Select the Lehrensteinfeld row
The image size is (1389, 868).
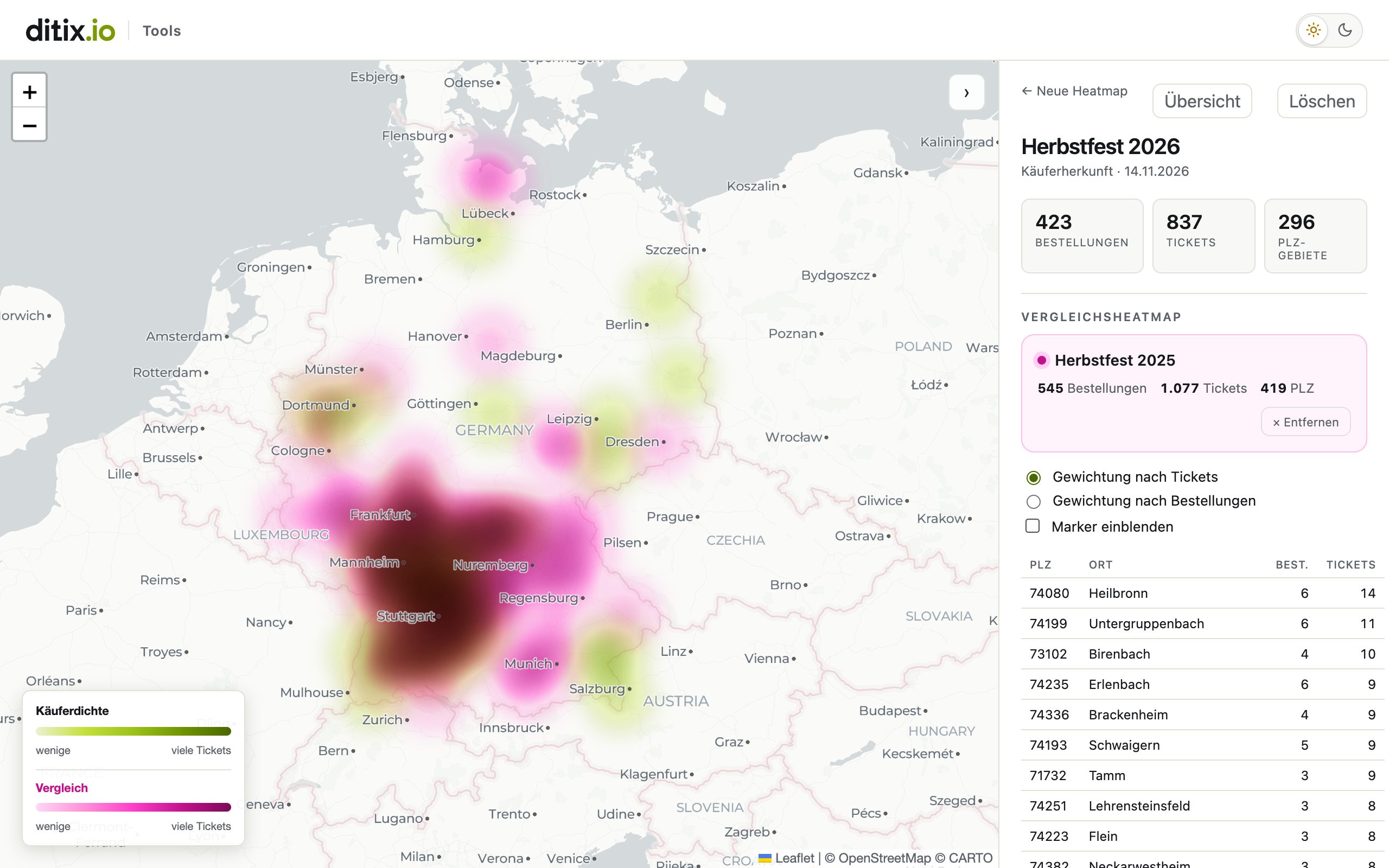1202,806
